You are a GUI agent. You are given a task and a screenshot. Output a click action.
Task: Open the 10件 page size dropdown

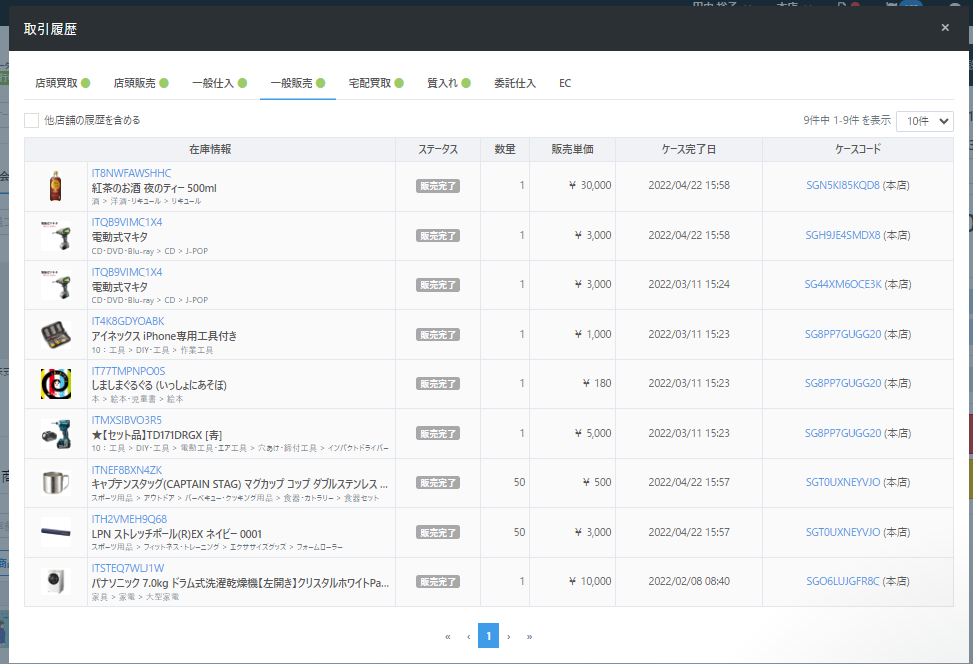[x=924, y=120]
